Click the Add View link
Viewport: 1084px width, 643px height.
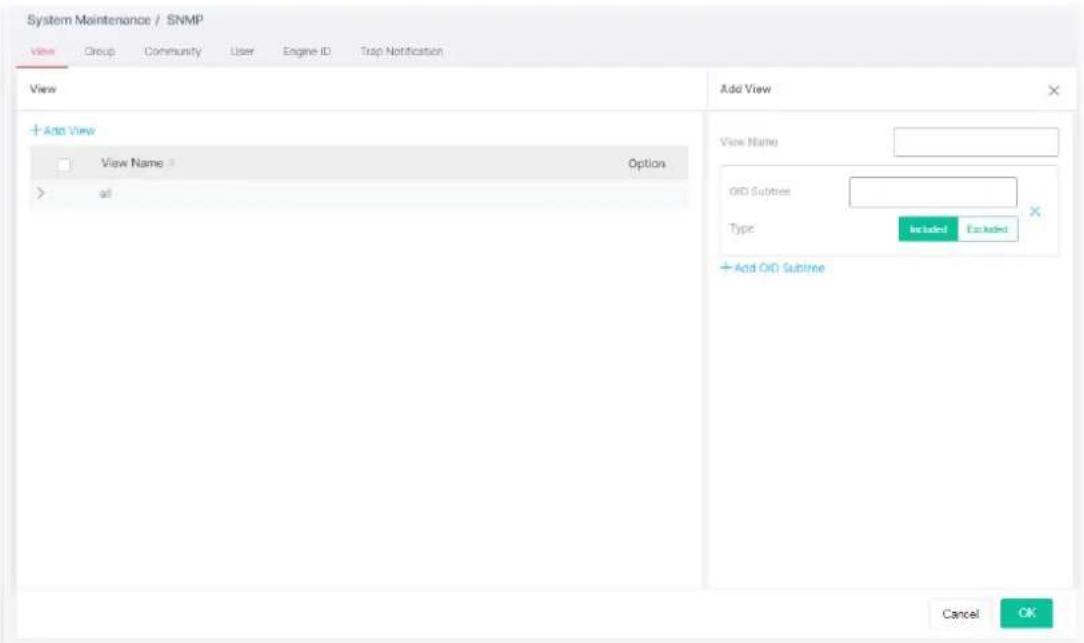(63, 131)
